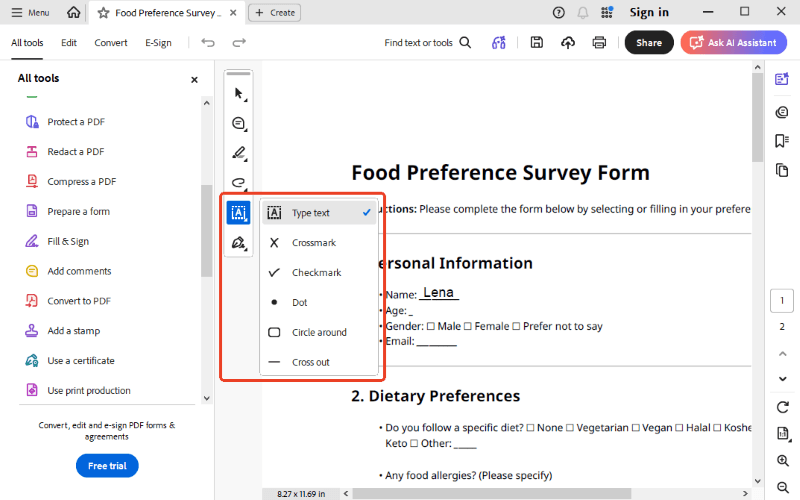
Task: Open Redact a PDF tool
Action: (65, 152)
